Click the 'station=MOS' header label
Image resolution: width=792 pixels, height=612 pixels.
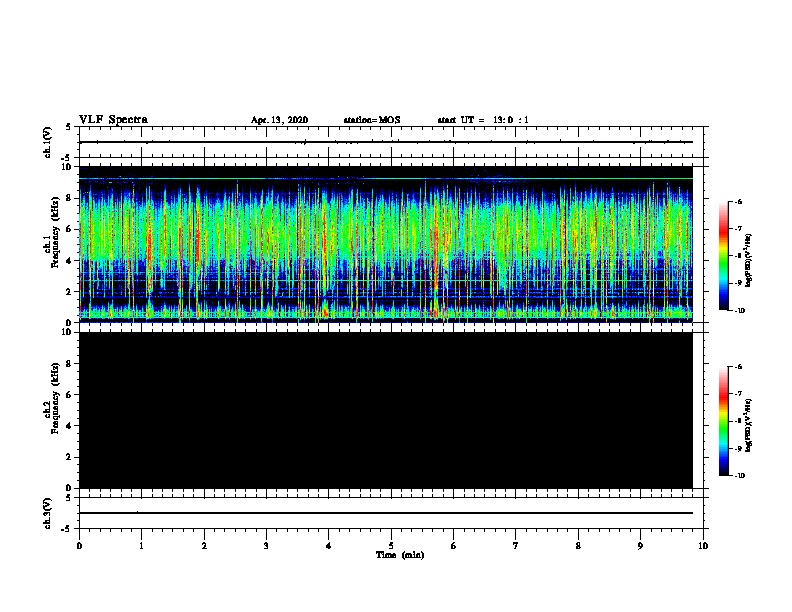(x=372, y=120)
